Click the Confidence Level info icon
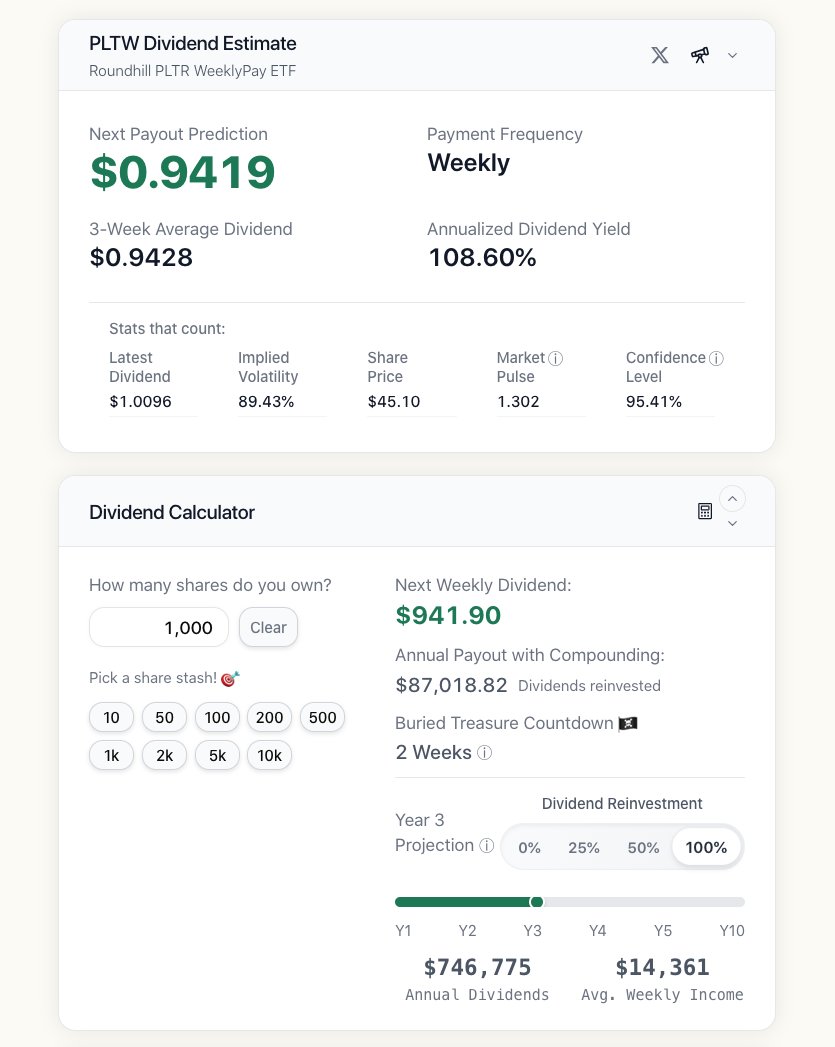Image resolution: width=835 pixels, height=1047 pixels. point(716,359)
